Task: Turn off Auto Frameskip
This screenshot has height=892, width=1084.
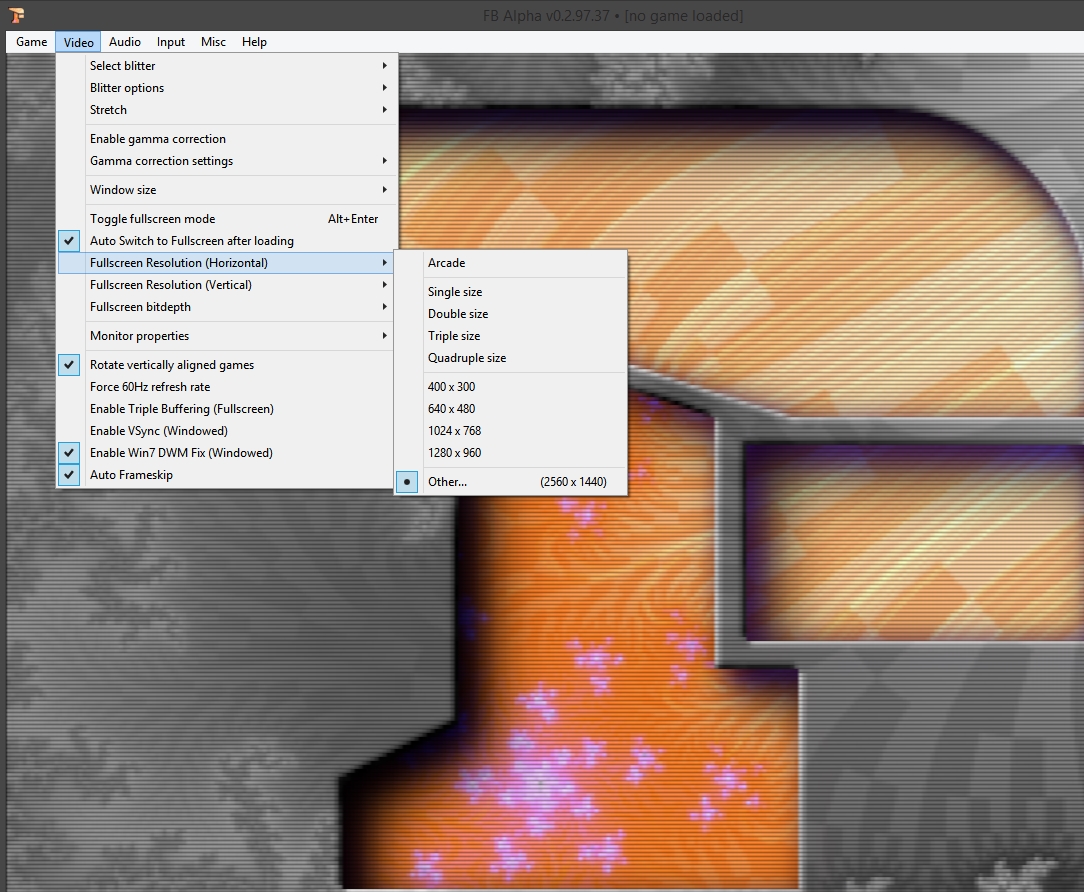Action: pos(227,476)
